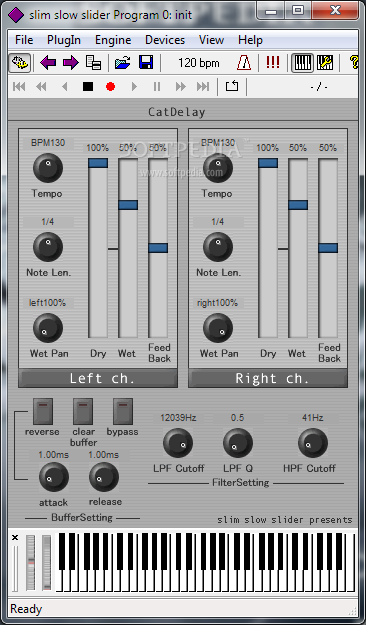Toggle the metronome icon

pos(244,63)
